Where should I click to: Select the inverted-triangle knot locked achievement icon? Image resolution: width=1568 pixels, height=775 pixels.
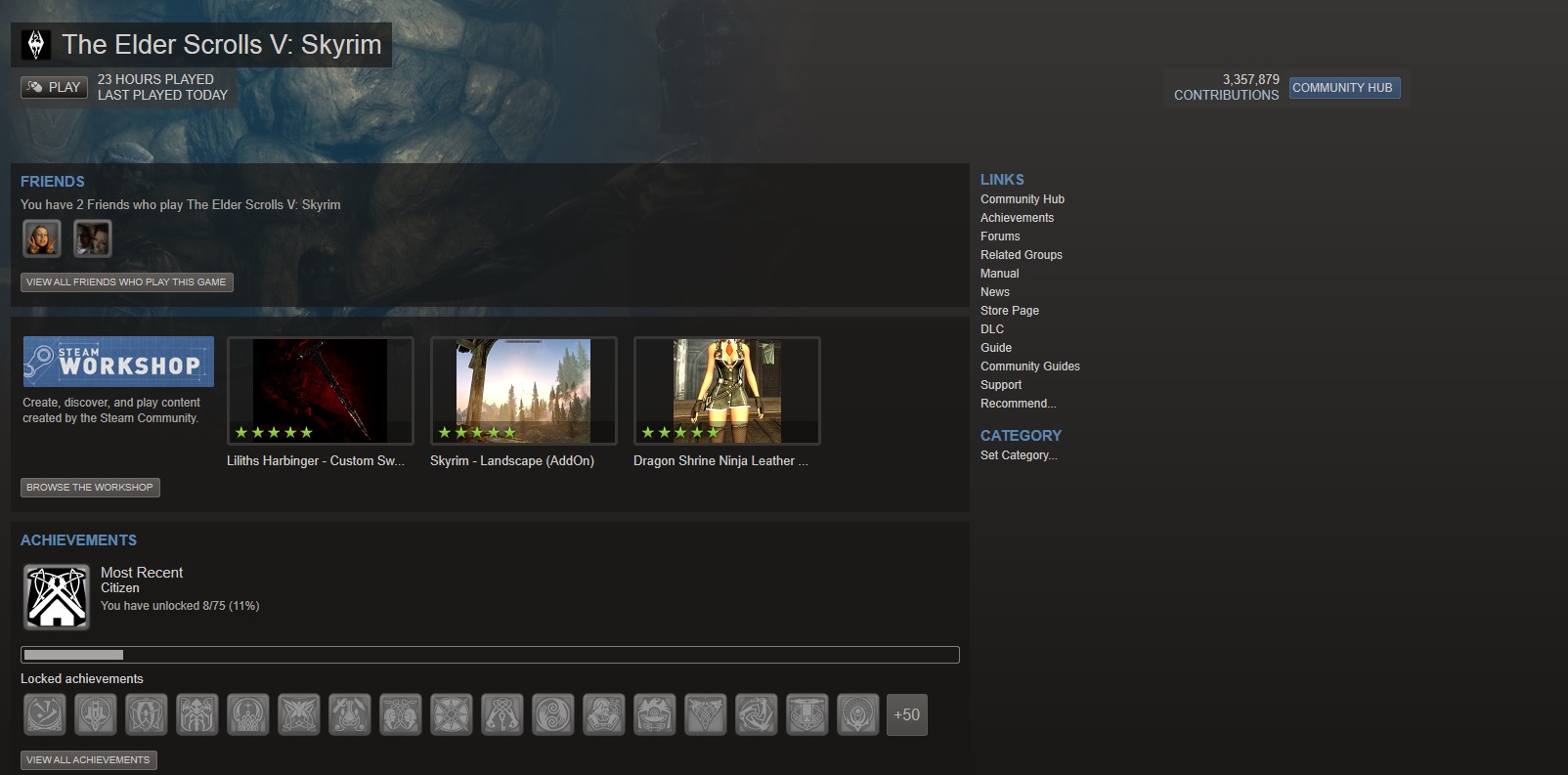click(706, 714)
